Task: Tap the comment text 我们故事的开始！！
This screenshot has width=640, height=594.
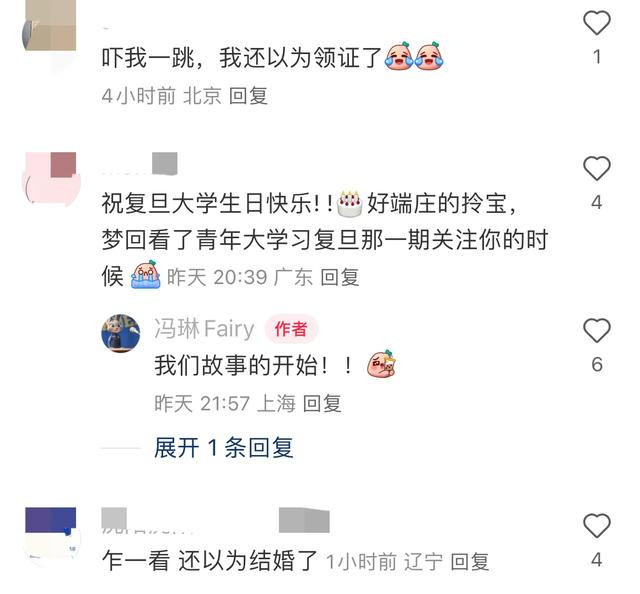Action: click(x=253, y=365)
